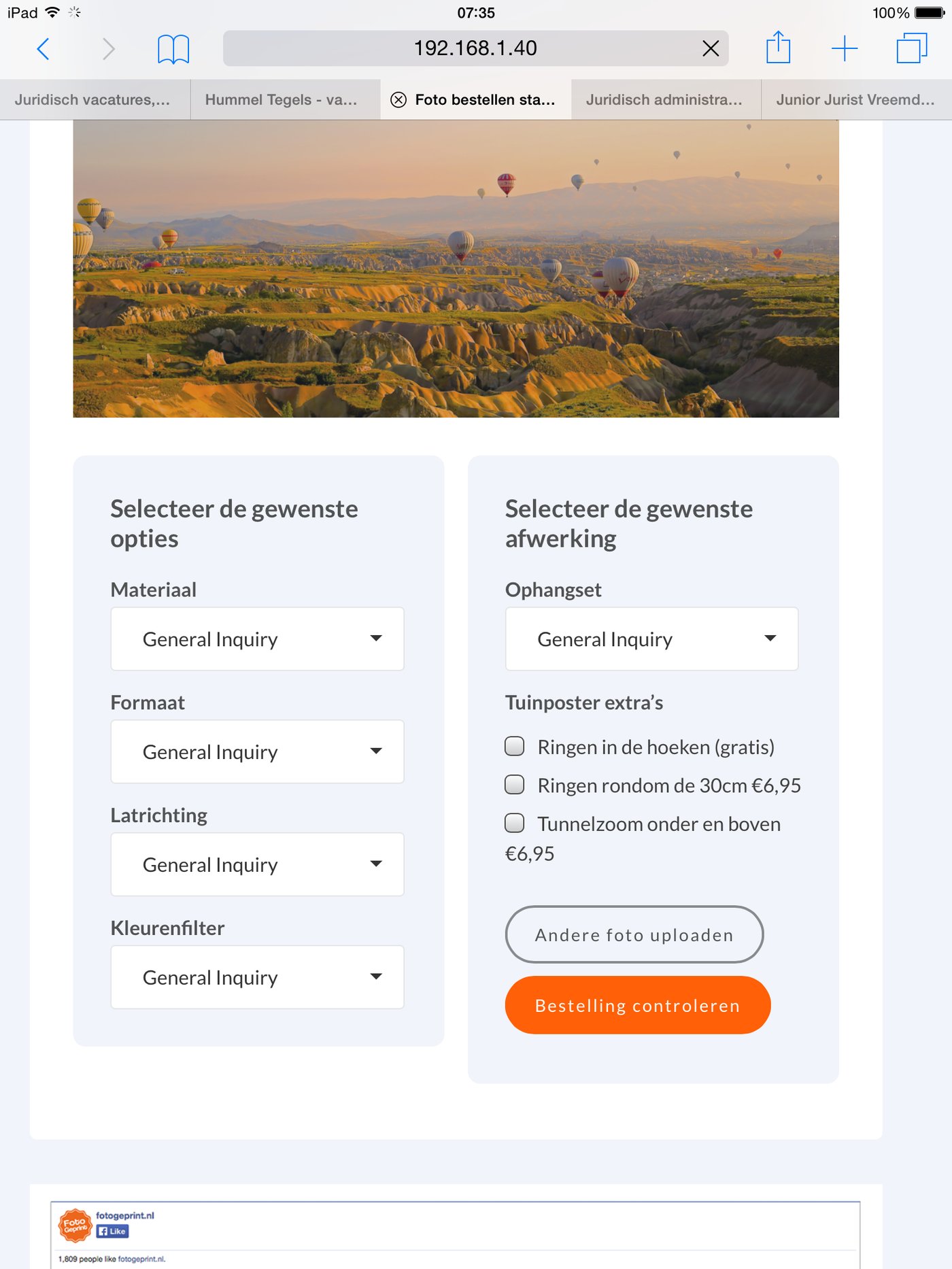Open the Juridisch vacatures tab
Image resolution: width=952 pixels, height=1269 pixels.
(x=93, y=99)
